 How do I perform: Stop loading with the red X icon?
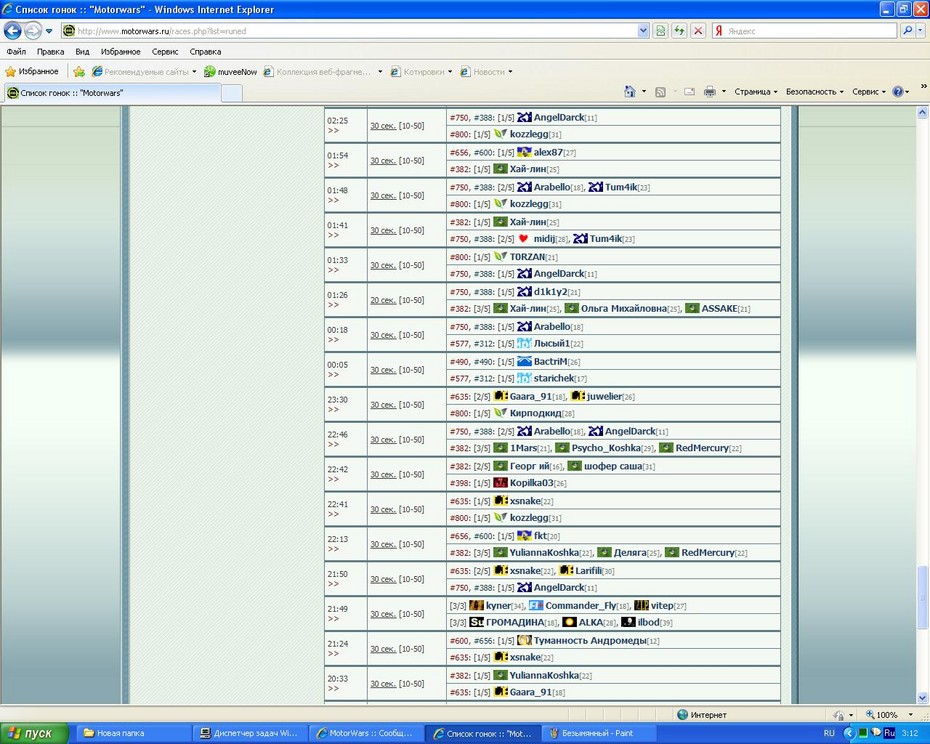(698, 31)
